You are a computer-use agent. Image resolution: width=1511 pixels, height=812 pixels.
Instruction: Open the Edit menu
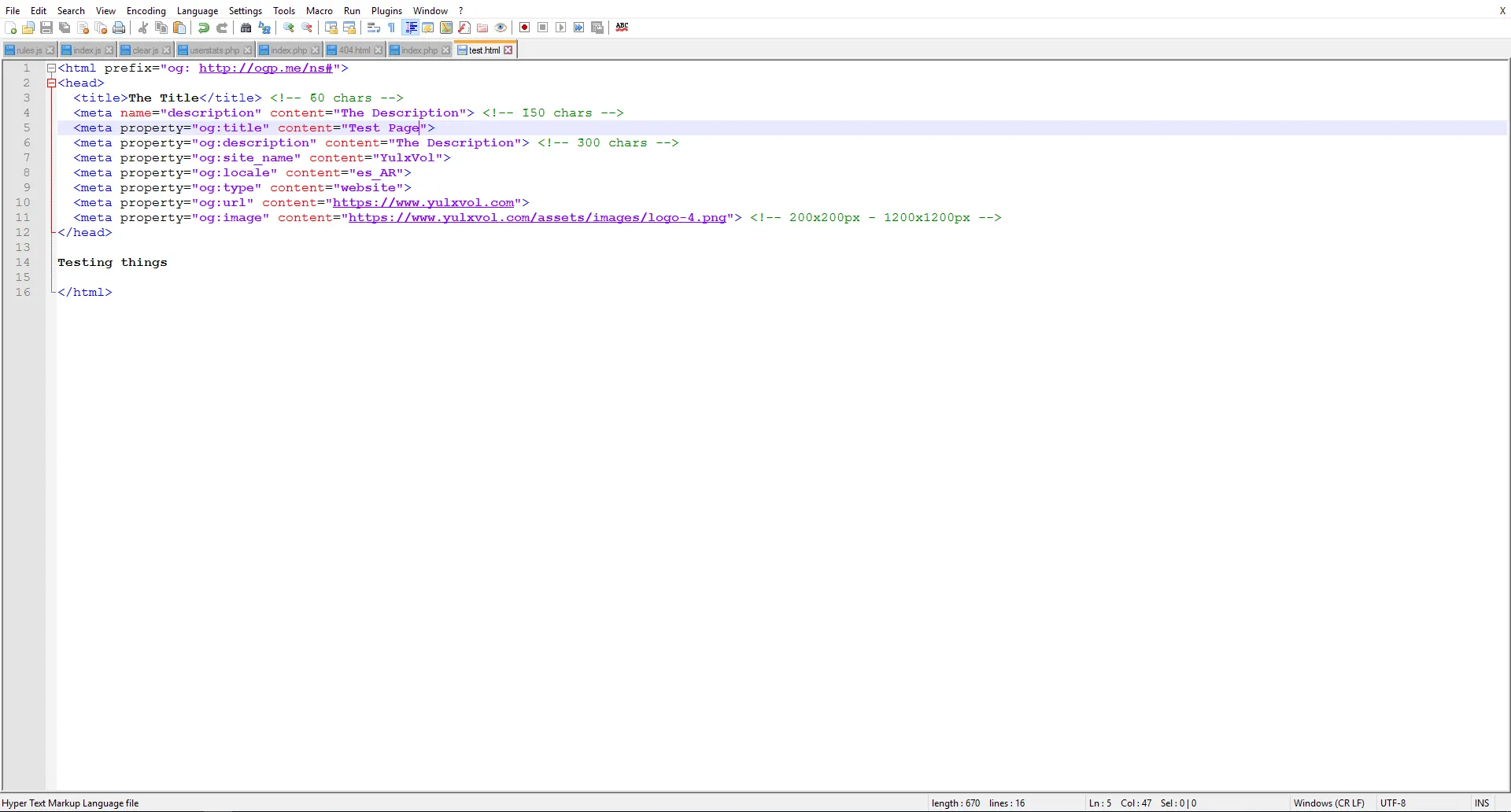39,11
